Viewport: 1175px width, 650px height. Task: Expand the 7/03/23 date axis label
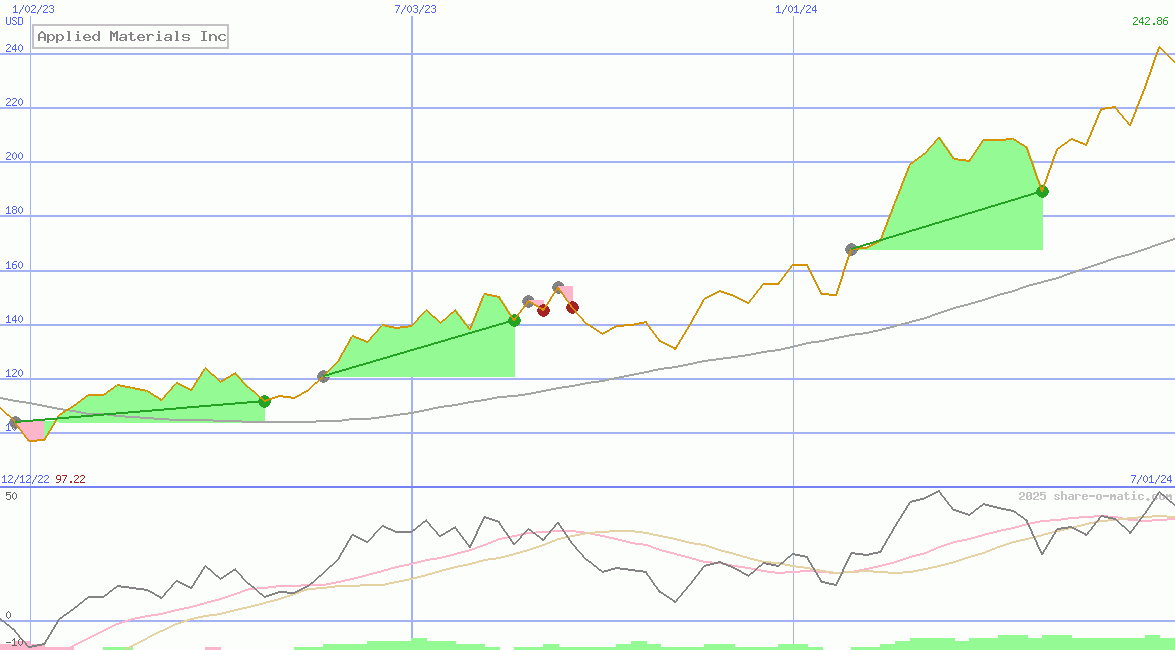coord(413,9)
